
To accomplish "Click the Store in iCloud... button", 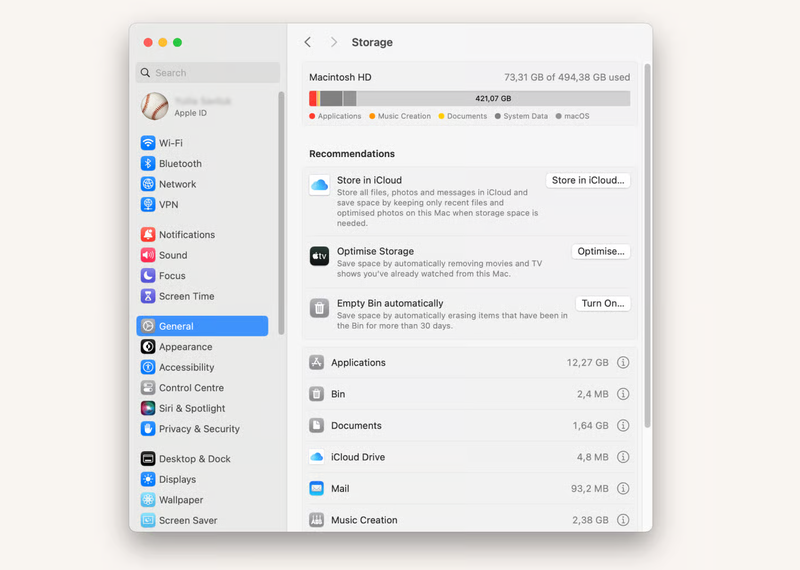I will [588, 180].
